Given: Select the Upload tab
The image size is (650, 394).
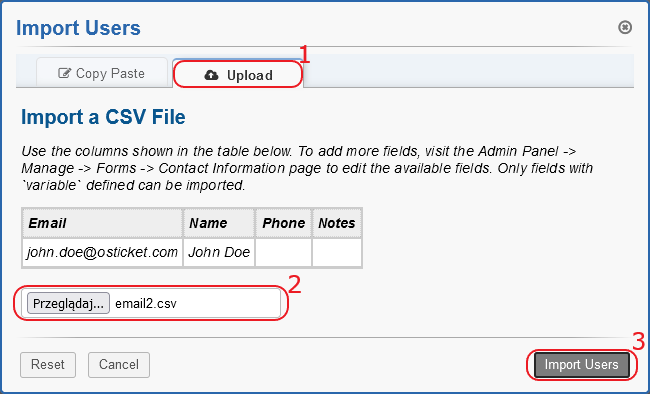Looking at the screenshot, I should click(x=238, y=74).
